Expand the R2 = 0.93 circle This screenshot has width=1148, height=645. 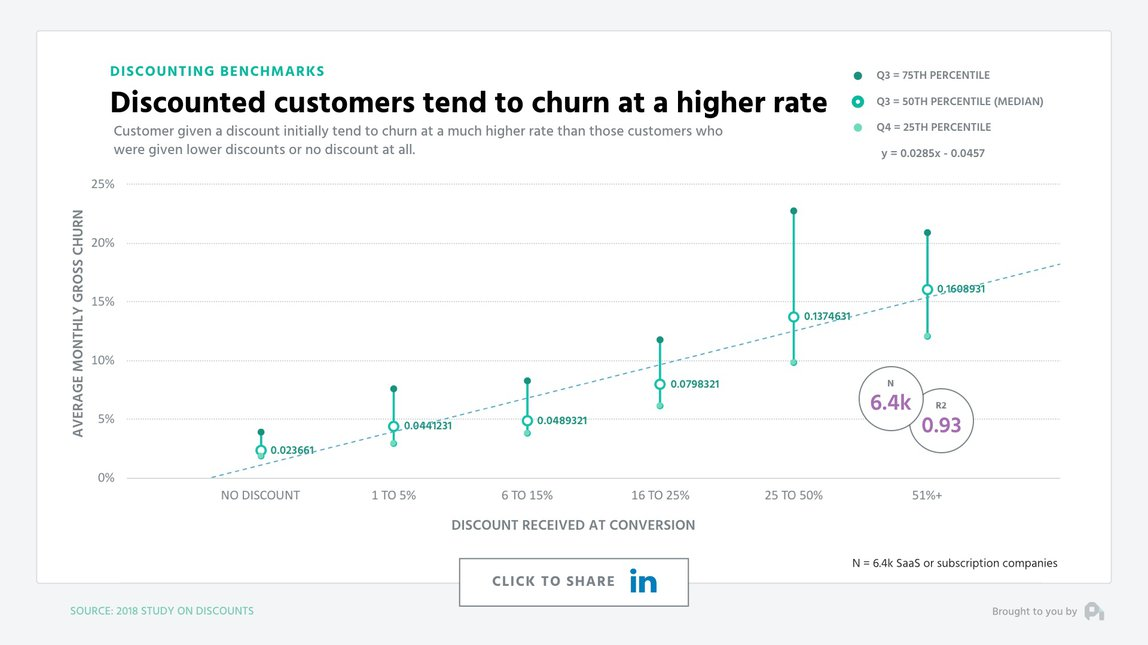941,421
